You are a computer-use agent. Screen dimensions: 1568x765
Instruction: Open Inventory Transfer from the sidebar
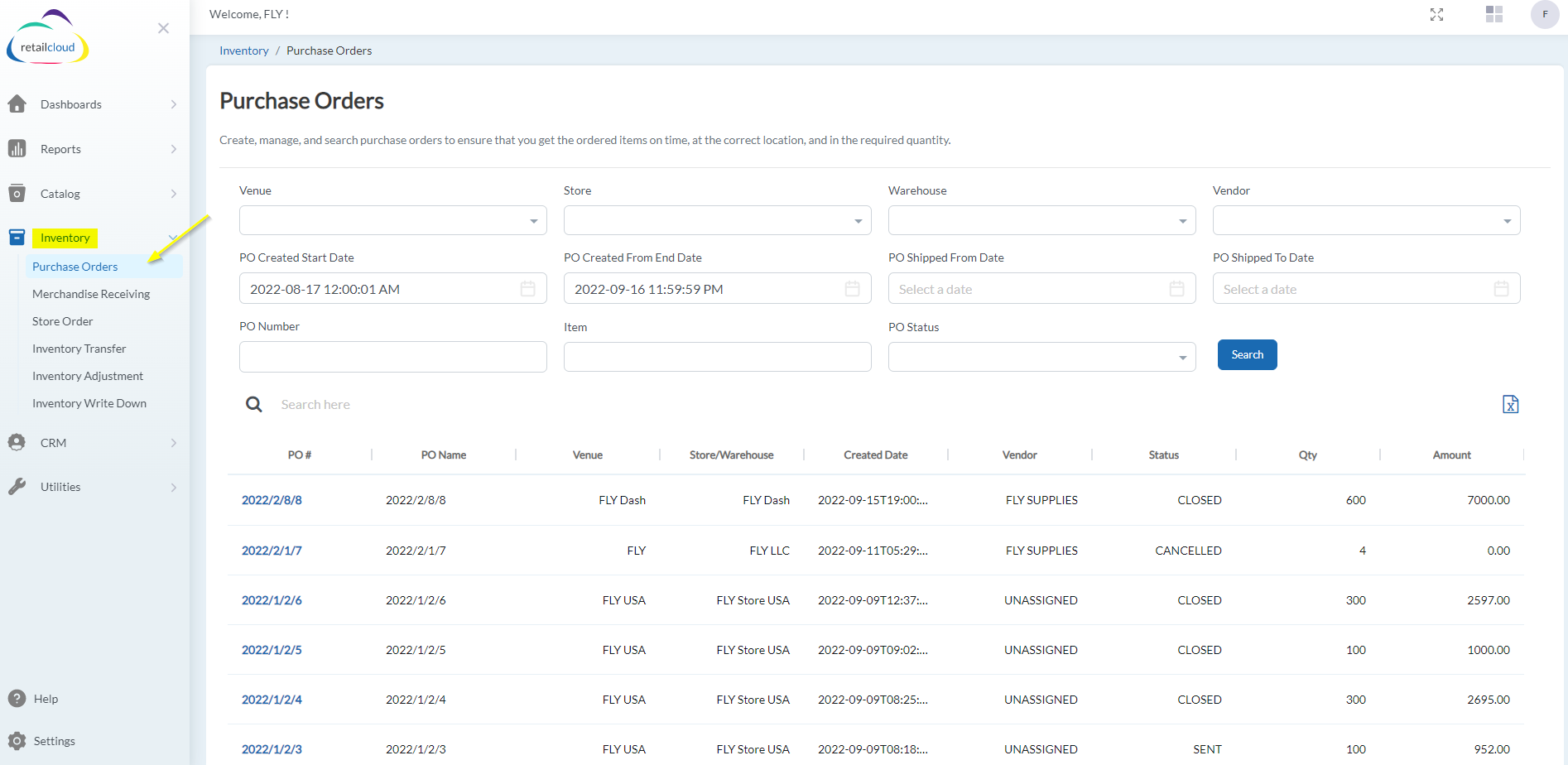pyautogui.click(x=79, y=348)
